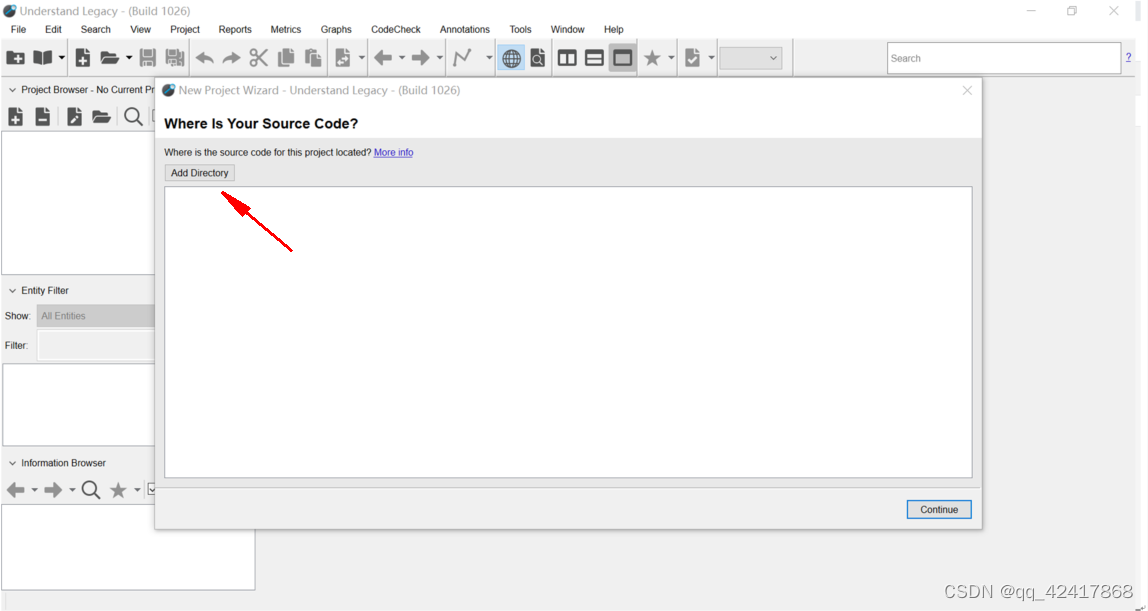Click open folder icon in Project Browser
Viewport: 1148px width, 611px height.
(101, 116)
